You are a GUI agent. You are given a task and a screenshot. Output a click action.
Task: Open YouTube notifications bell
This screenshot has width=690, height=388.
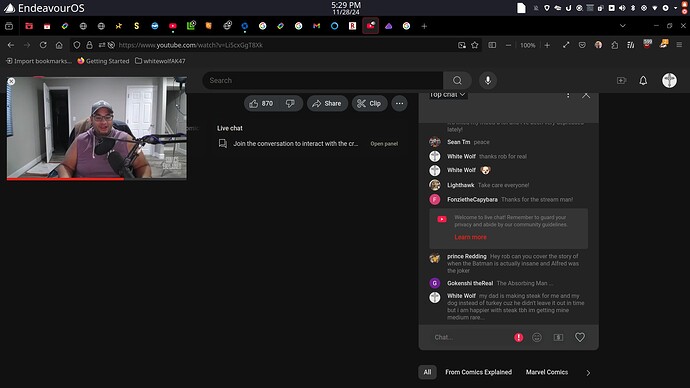[x=643, y=81]
